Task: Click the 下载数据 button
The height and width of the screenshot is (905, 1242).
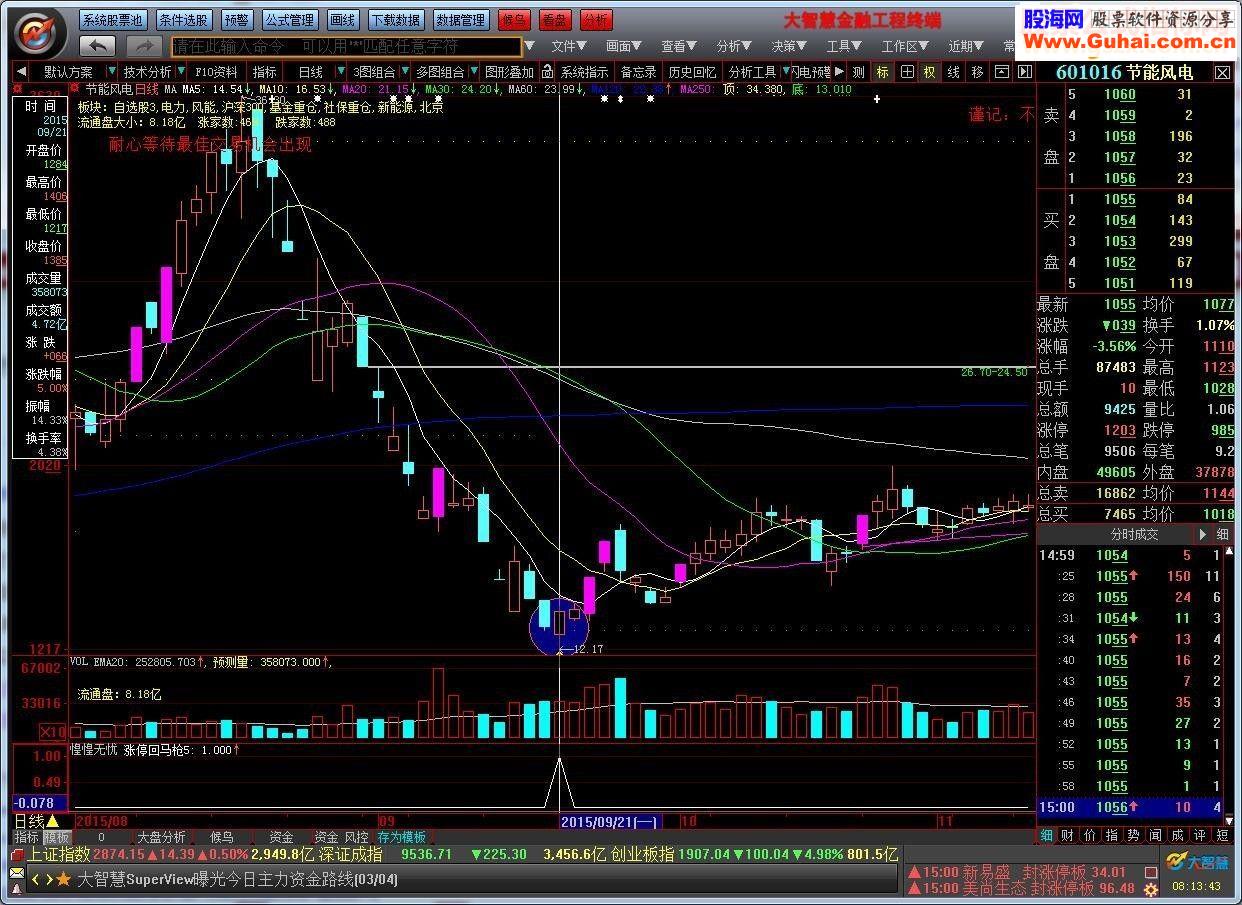Action: tap(395, 20)
